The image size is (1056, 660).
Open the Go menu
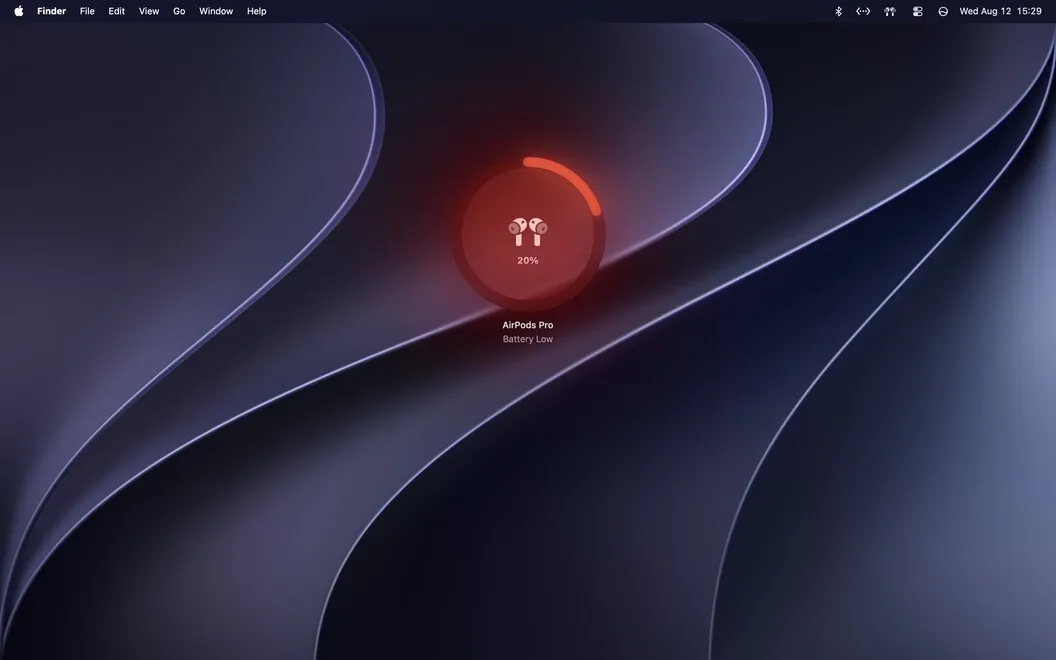point(179,11)
